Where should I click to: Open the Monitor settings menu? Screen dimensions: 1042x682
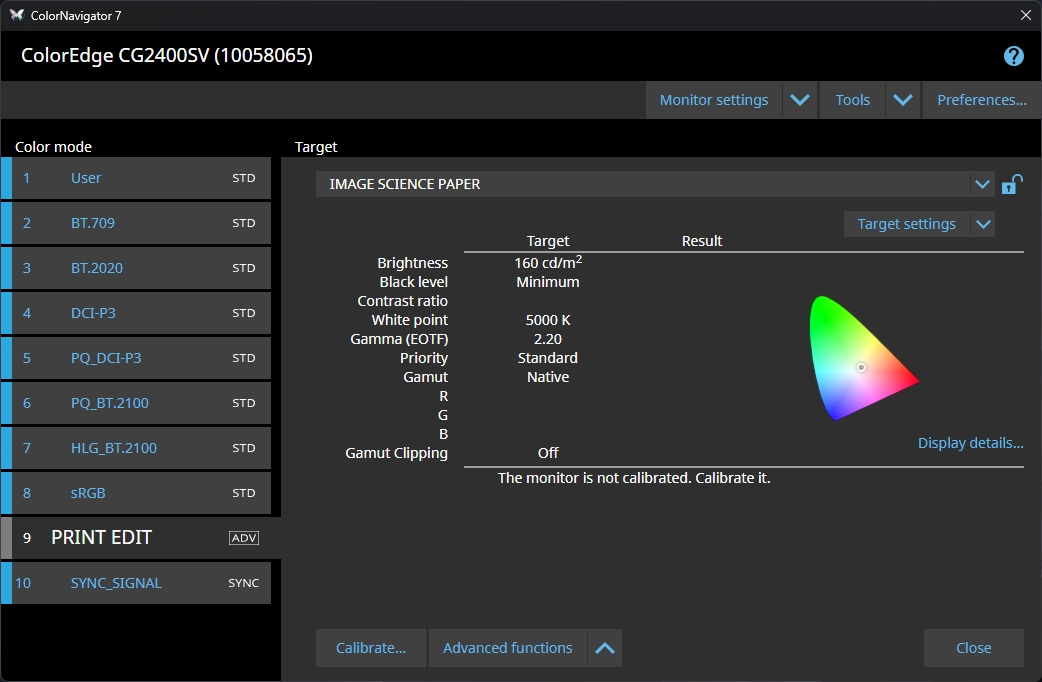point(714,100)
